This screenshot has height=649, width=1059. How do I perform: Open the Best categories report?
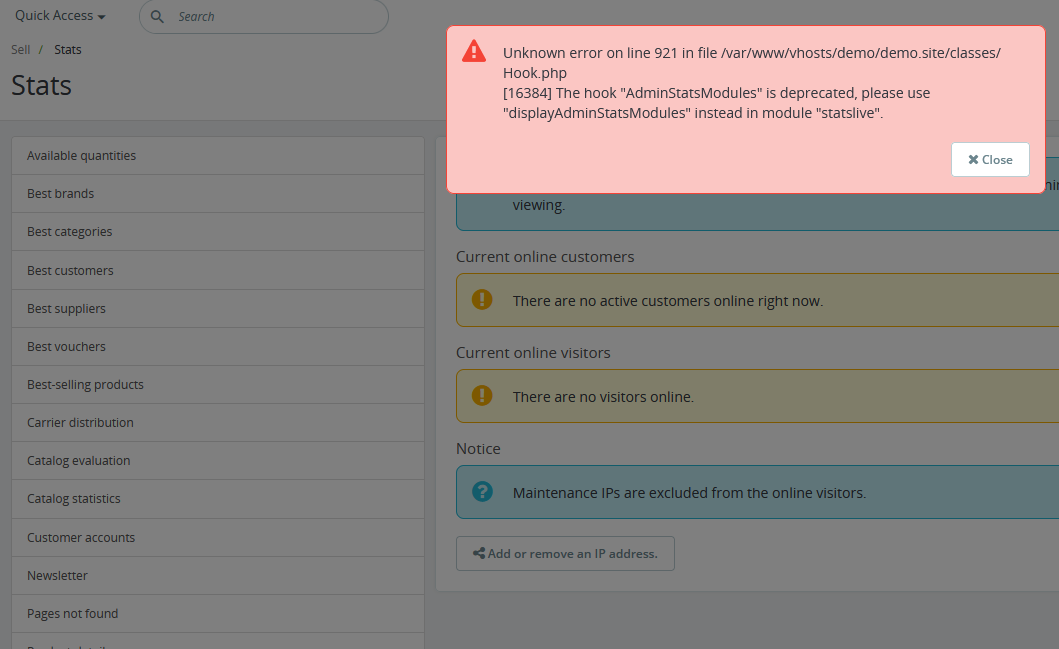point(69,231)
